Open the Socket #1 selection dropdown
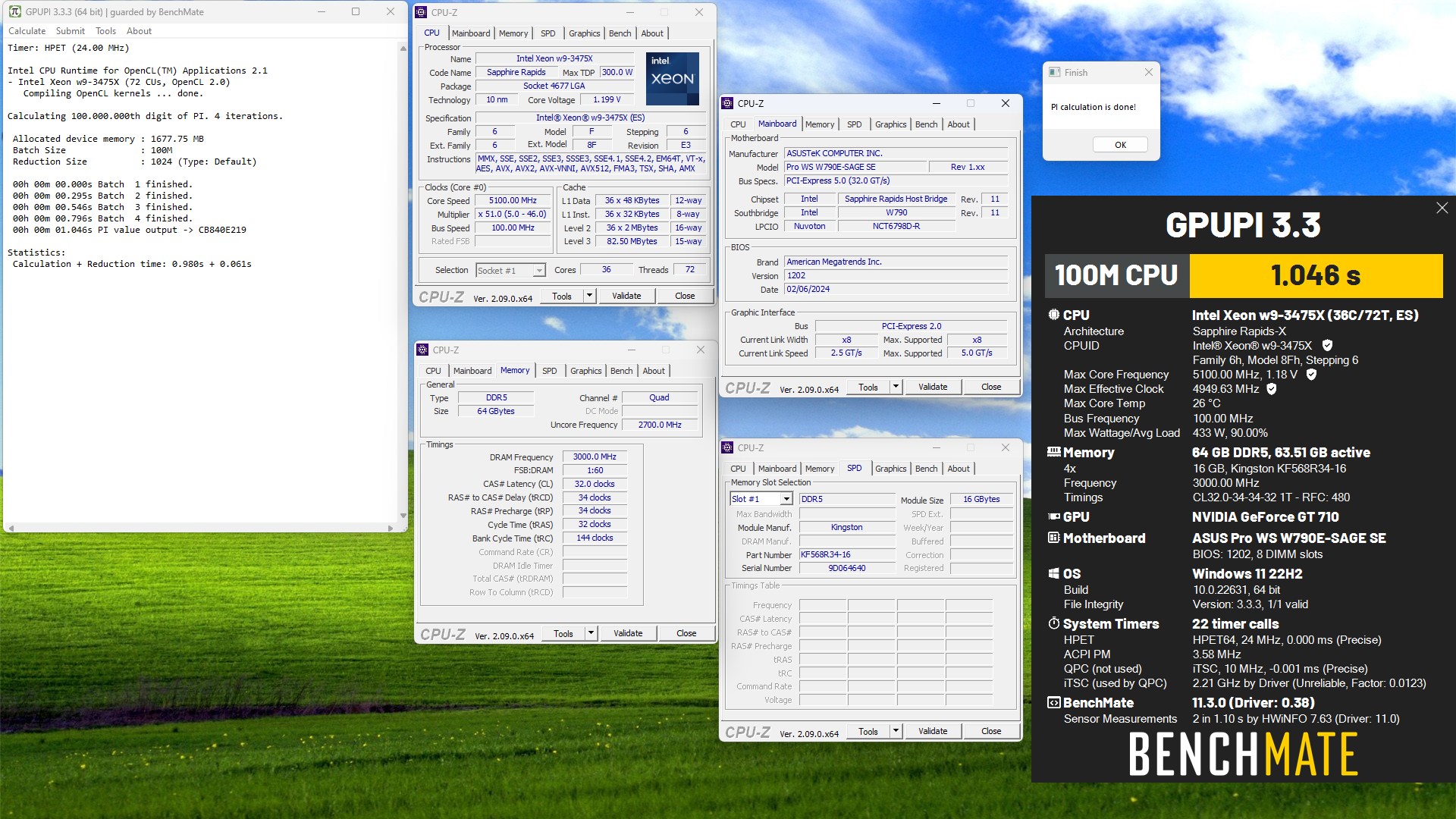The height and width of the screenshot is (819, 1456). click(x=539, y=271)
